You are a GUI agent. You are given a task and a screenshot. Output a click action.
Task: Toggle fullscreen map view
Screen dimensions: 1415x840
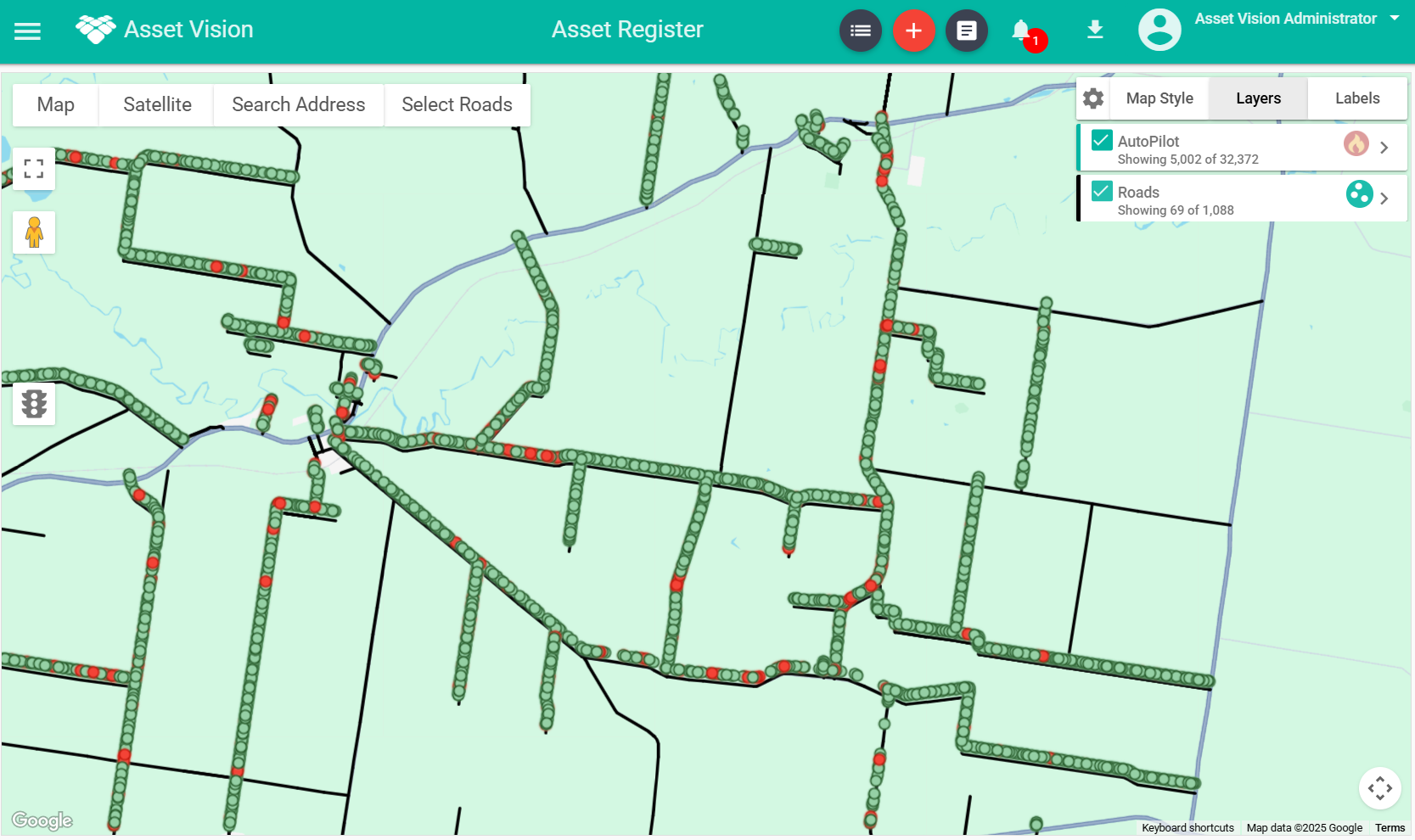point(34,169)
